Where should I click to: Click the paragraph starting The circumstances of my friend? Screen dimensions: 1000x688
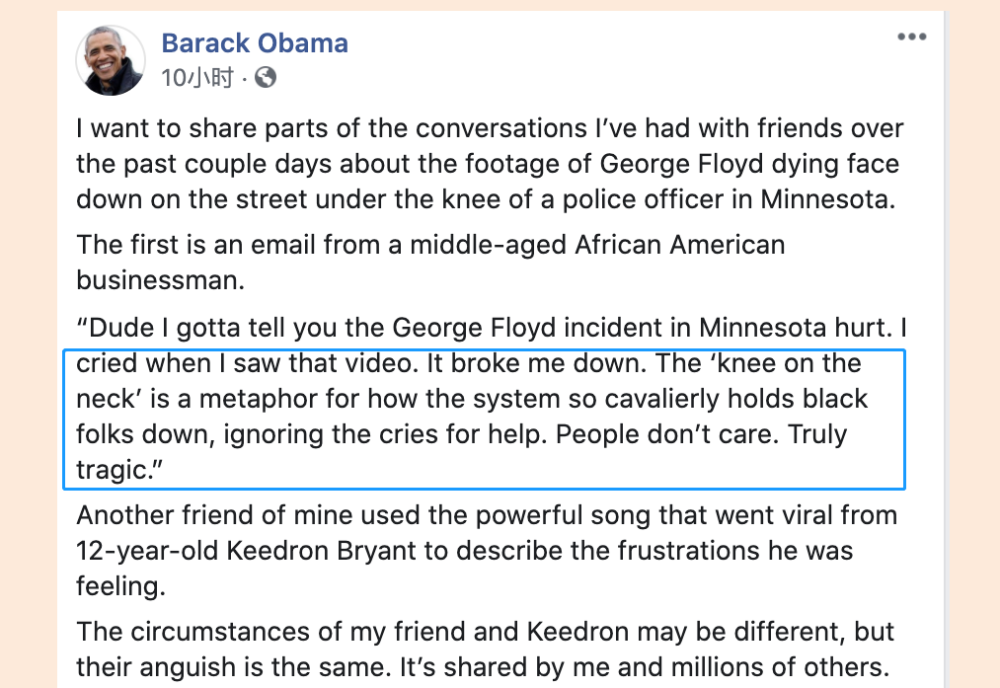(x=485, y=649)
